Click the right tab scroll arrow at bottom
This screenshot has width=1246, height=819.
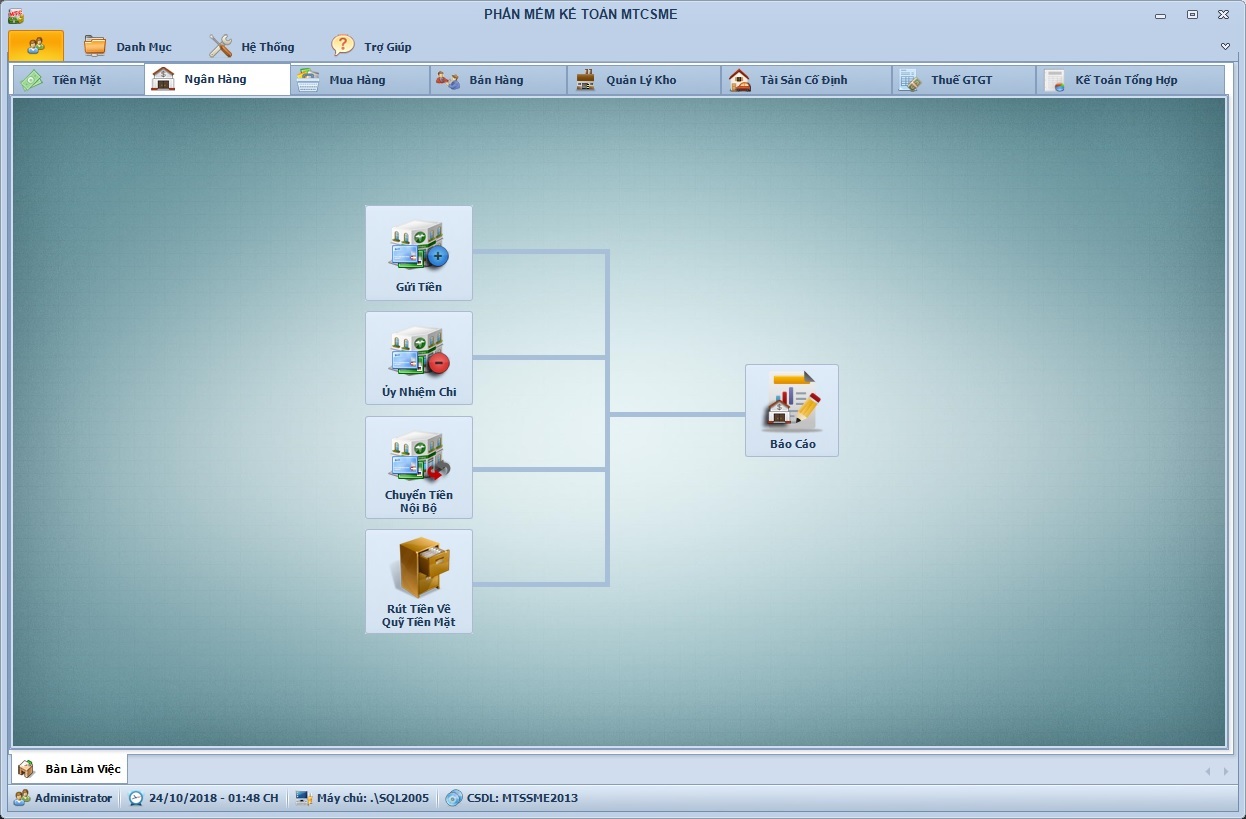[x=1228, y=771]
